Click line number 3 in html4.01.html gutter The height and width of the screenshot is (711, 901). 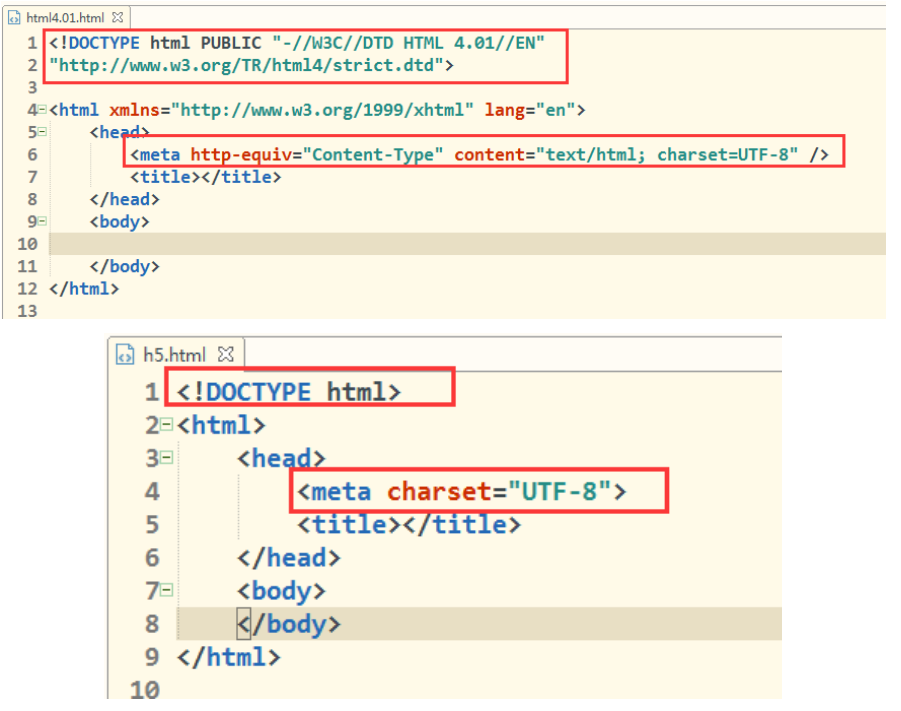(32, 87)
